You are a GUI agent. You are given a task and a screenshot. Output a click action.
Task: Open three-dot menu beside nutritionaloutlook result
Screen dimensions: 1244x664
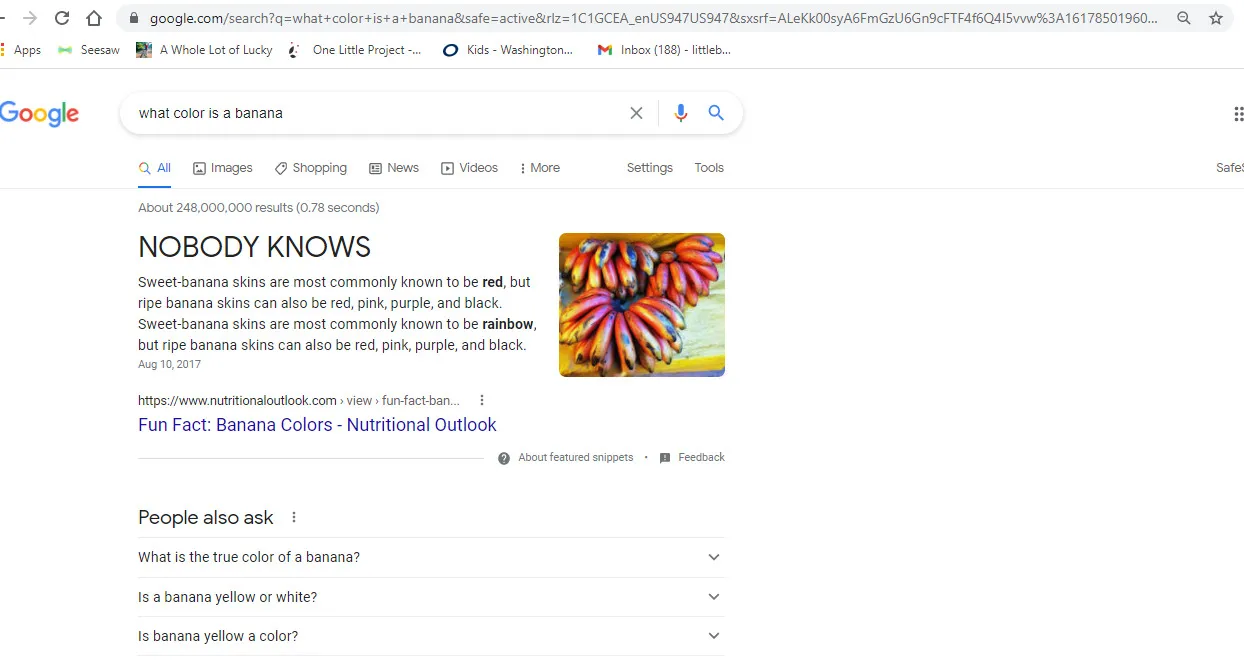(x=482, y=400)
